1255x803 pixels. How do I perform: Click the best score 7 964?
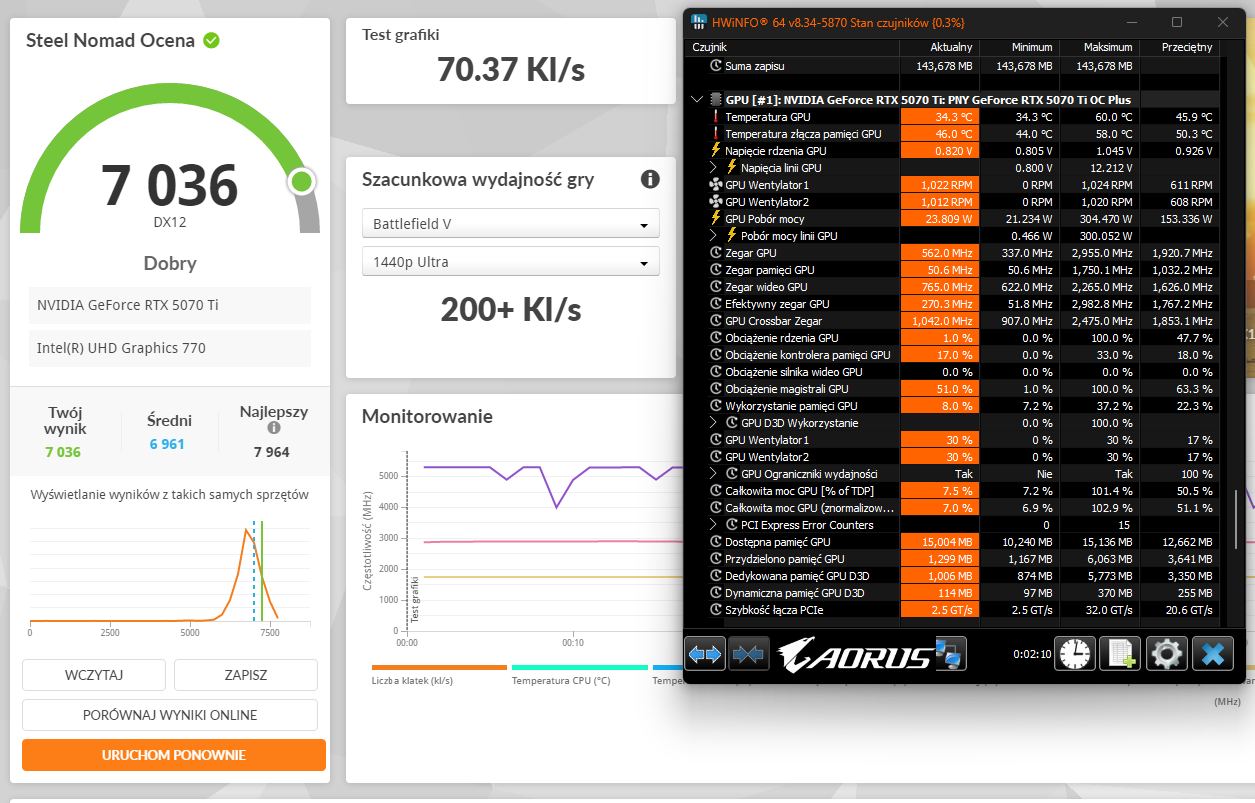click(x=272, y=452)
